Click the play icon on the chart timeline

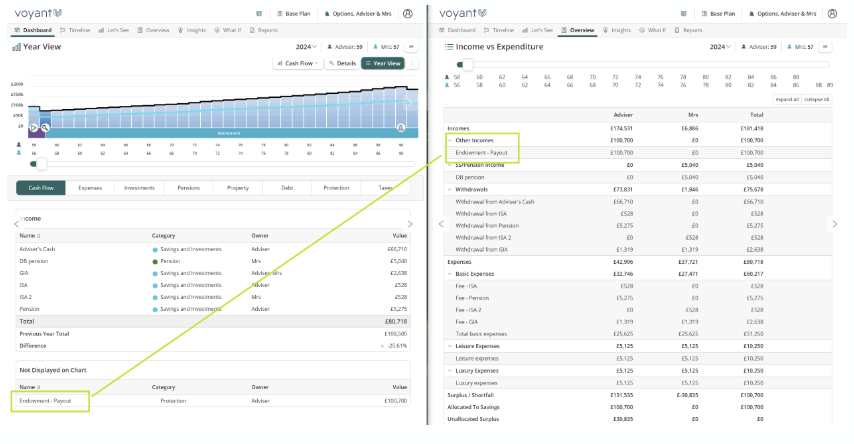[34, 128]
